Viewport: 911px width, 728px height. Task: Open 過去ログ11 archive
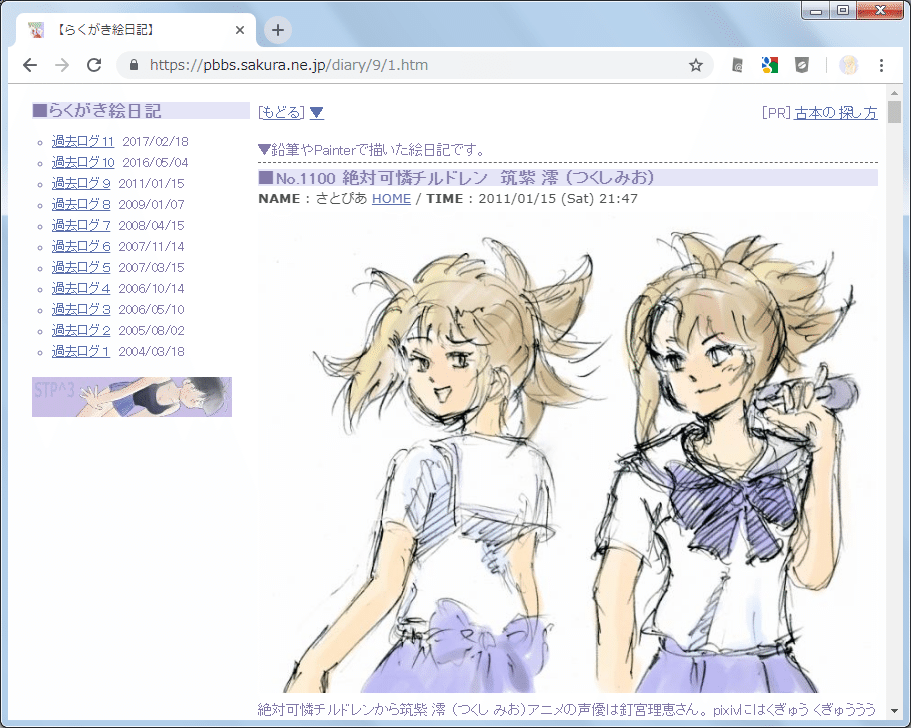coord(83,141)
